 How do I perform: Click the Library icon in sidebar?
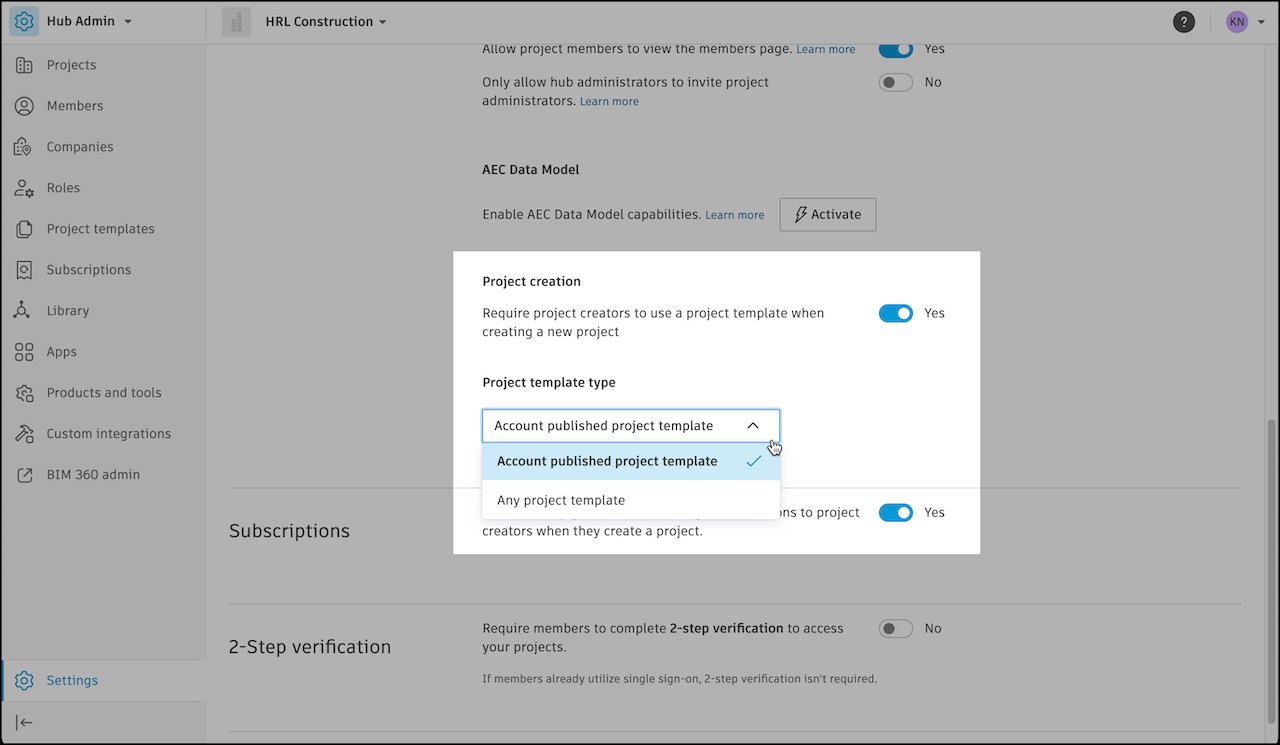tap(24, 311)
